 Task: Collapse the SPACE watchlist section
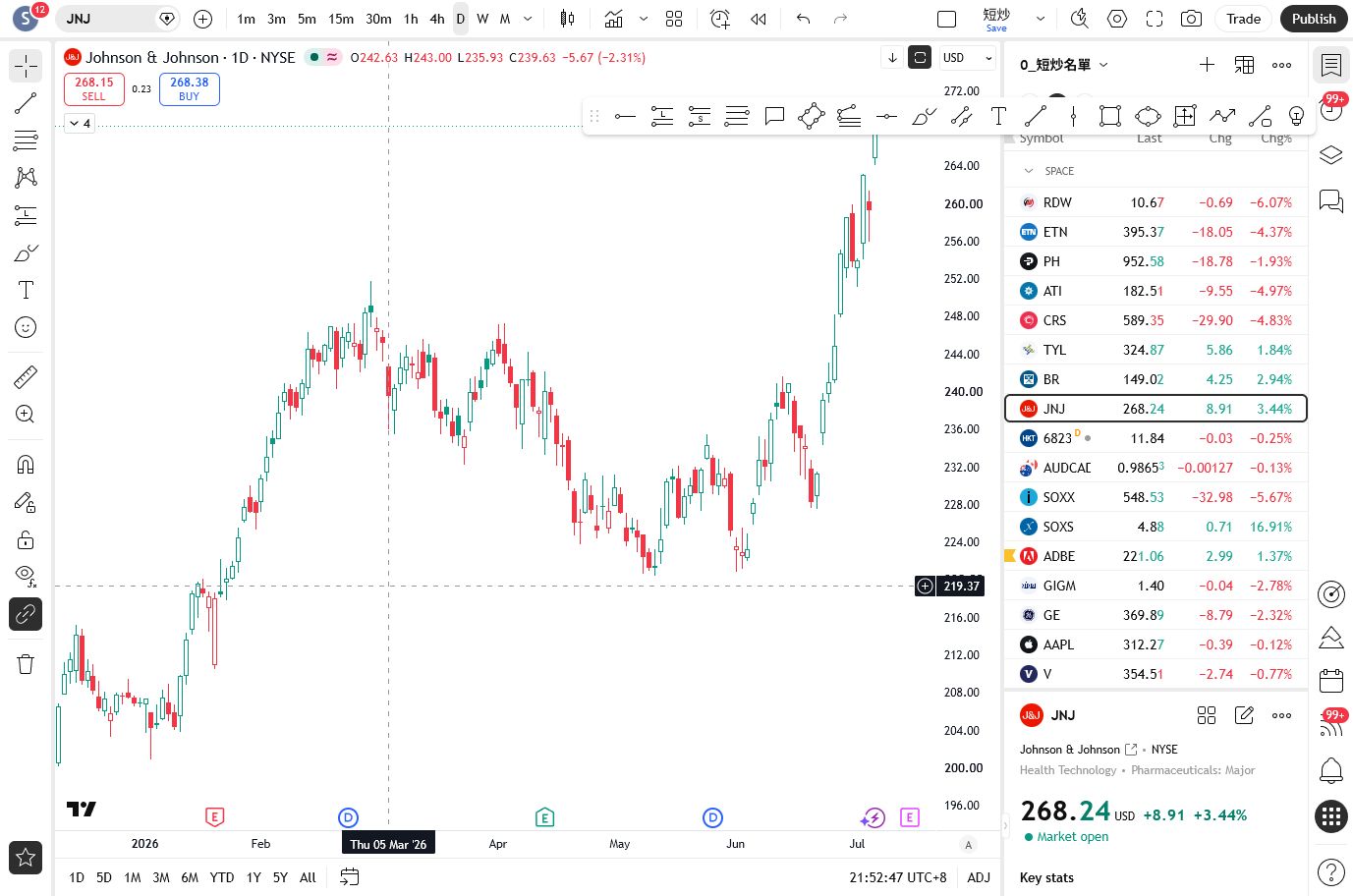click(x=1029, y=171)
